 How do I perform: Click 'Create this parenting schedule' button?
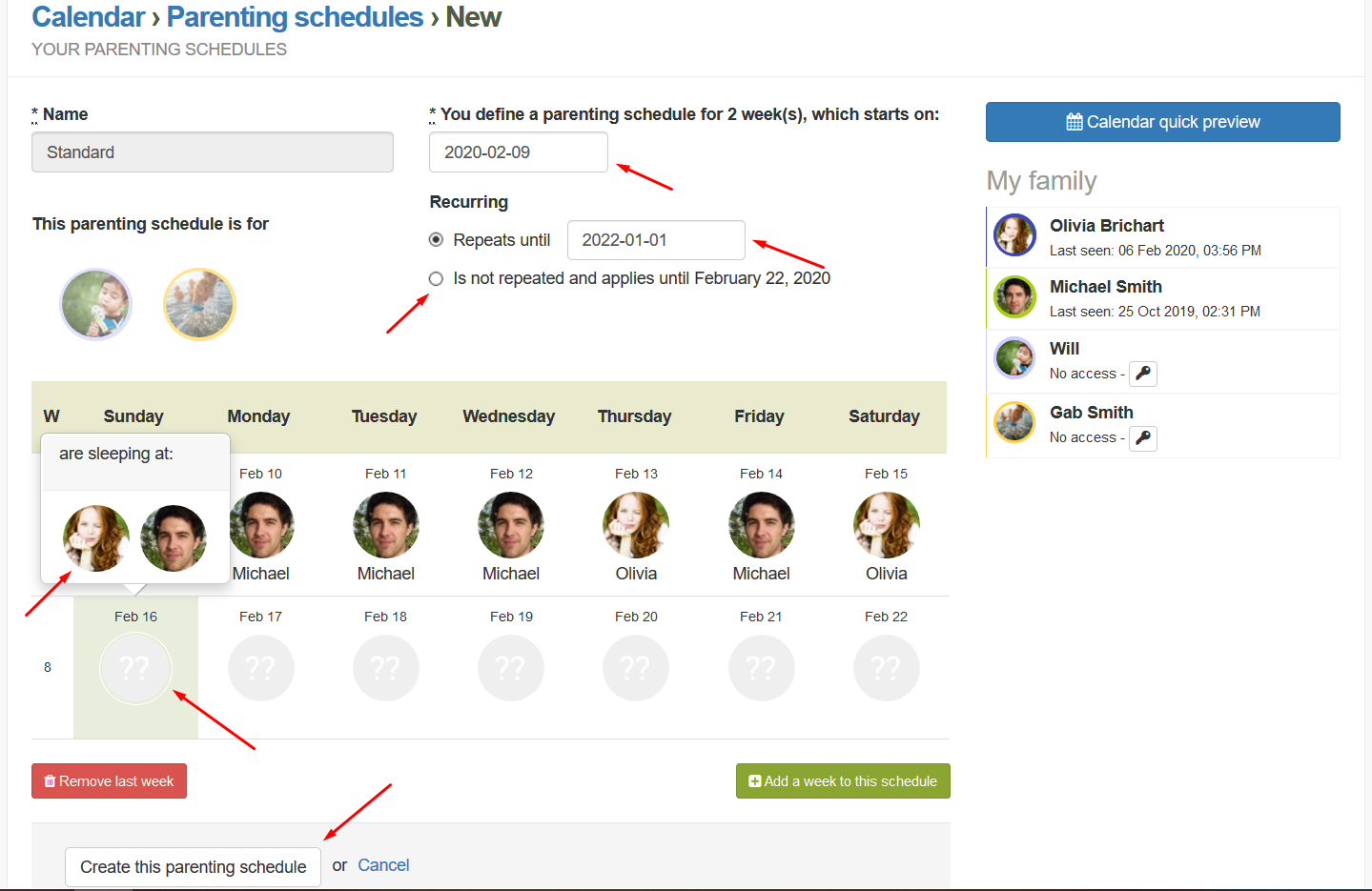(x=193, y=867)
